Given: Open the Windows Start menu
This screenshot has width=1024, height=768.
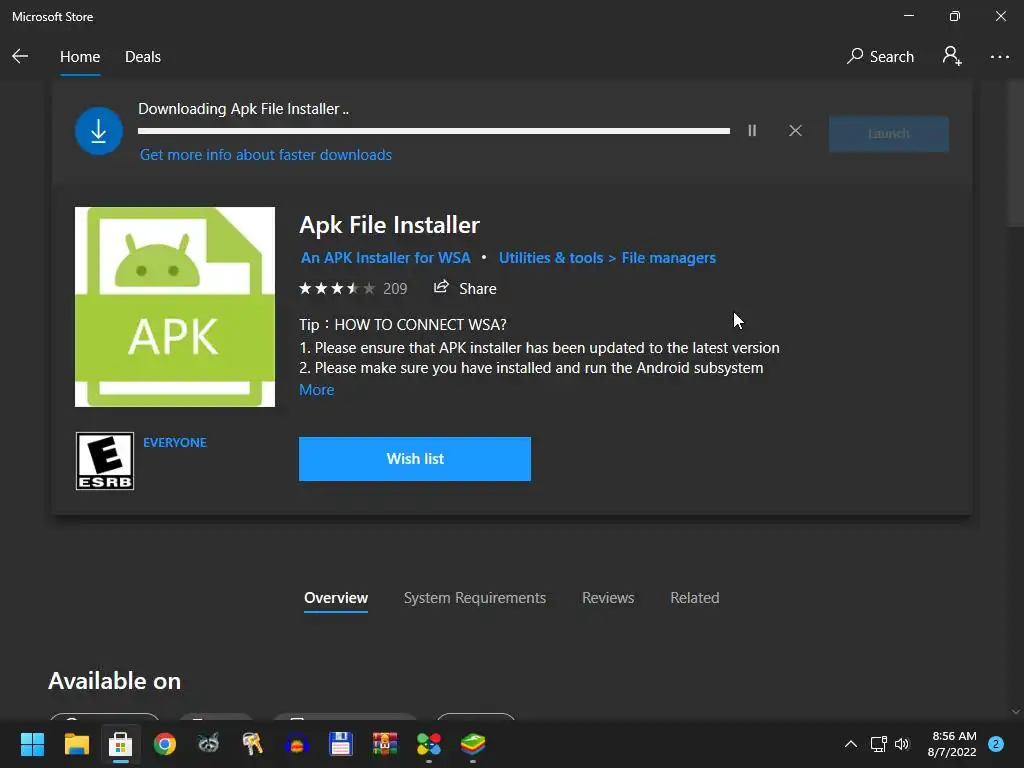Looking at the screenshot, I should (x=32, y=744).
